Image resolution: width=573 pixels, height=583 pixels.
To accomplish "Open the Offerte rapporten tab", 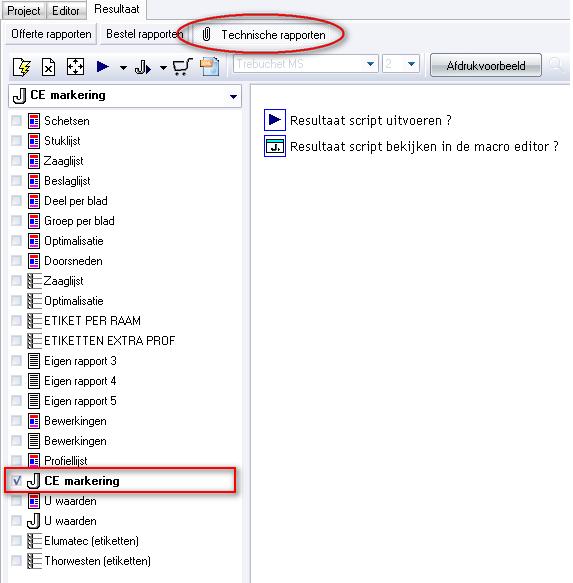I will (x=51, y=34).
